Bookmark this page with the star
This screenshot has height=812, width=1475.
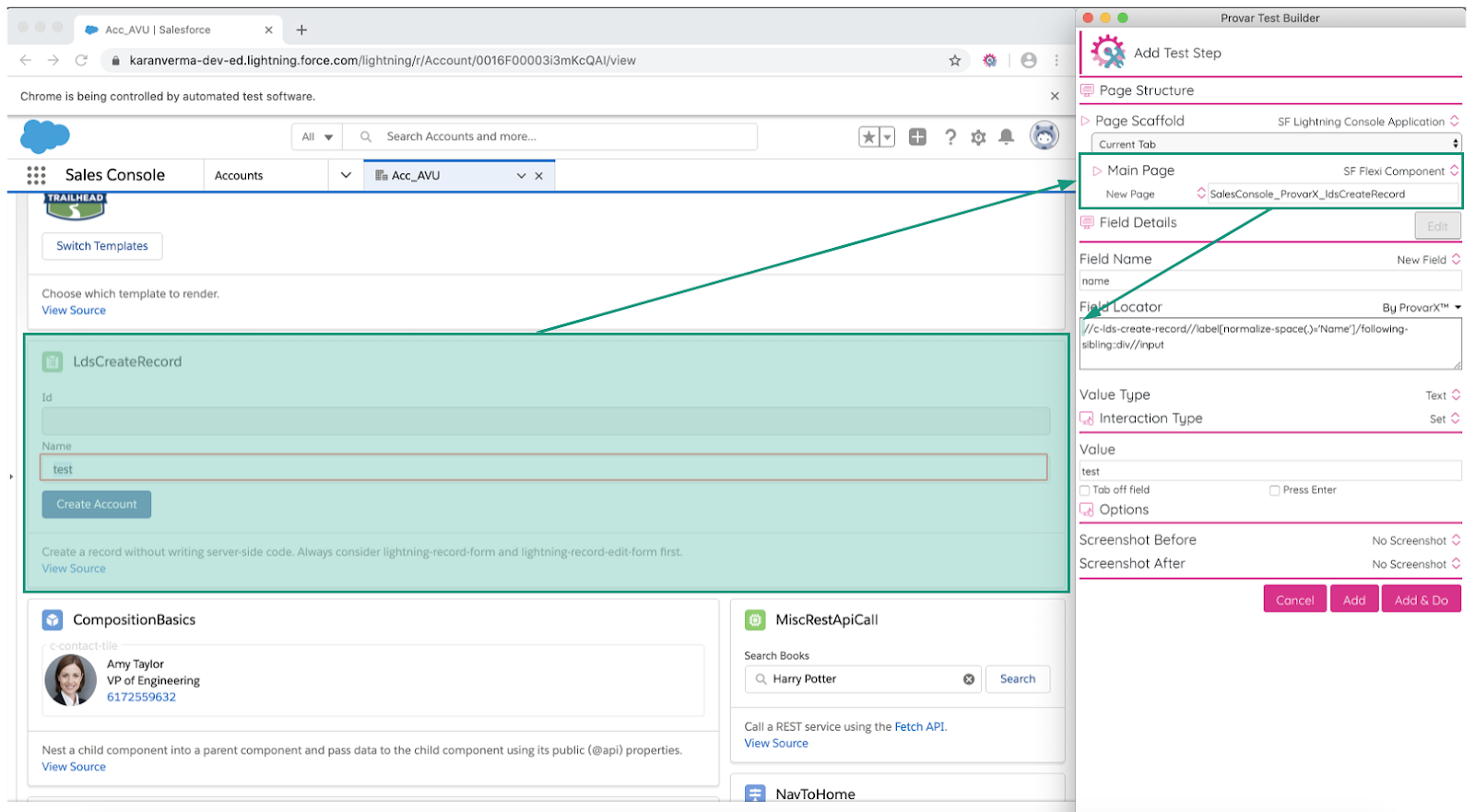tap(955, 60)
